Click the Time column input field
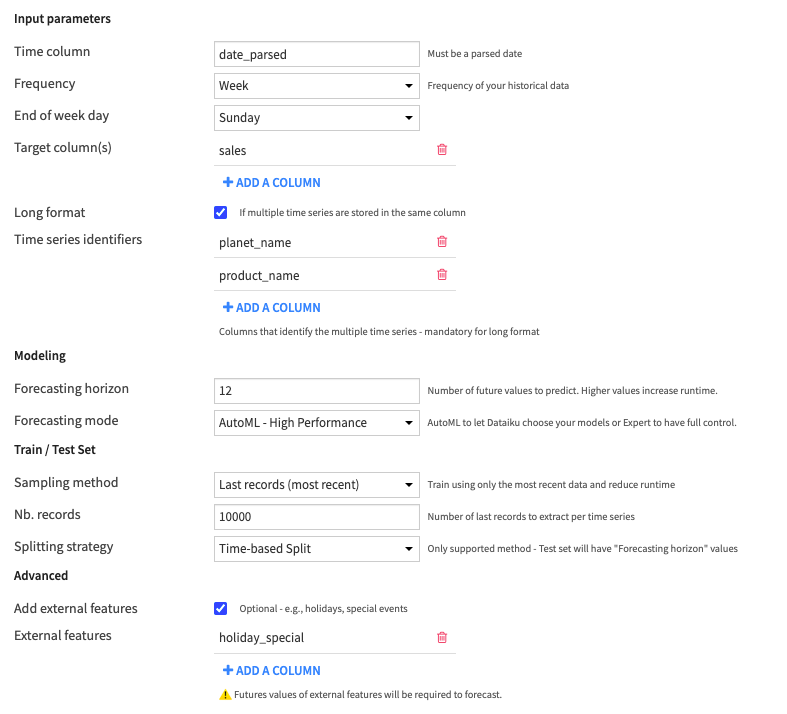 tap(316, 54)
